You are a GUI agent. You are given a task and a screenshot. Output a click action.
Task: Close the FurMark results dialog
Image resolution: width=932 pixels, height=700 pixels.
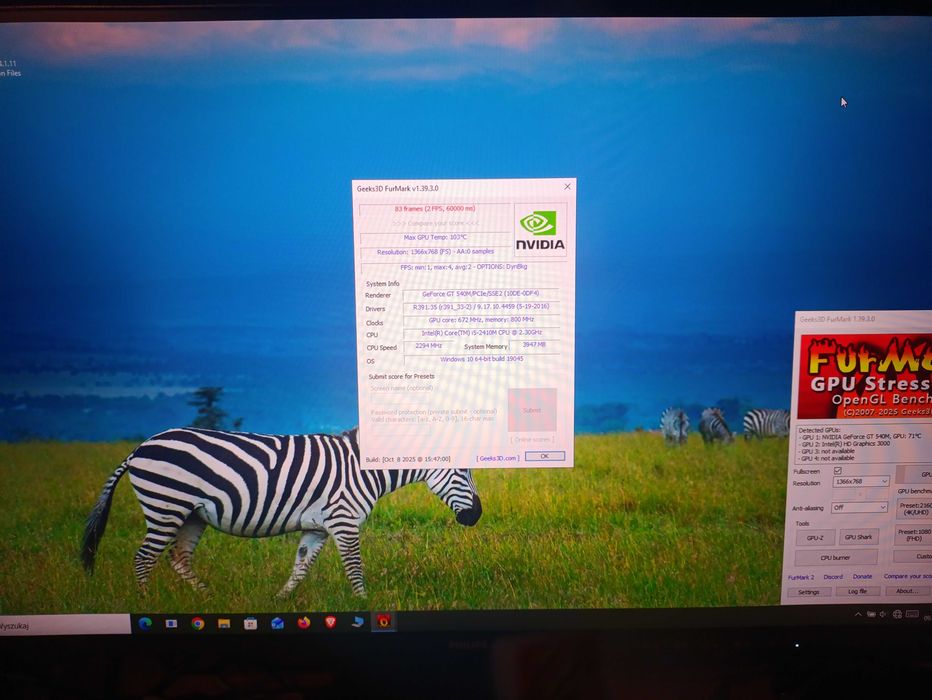(567, 187)
